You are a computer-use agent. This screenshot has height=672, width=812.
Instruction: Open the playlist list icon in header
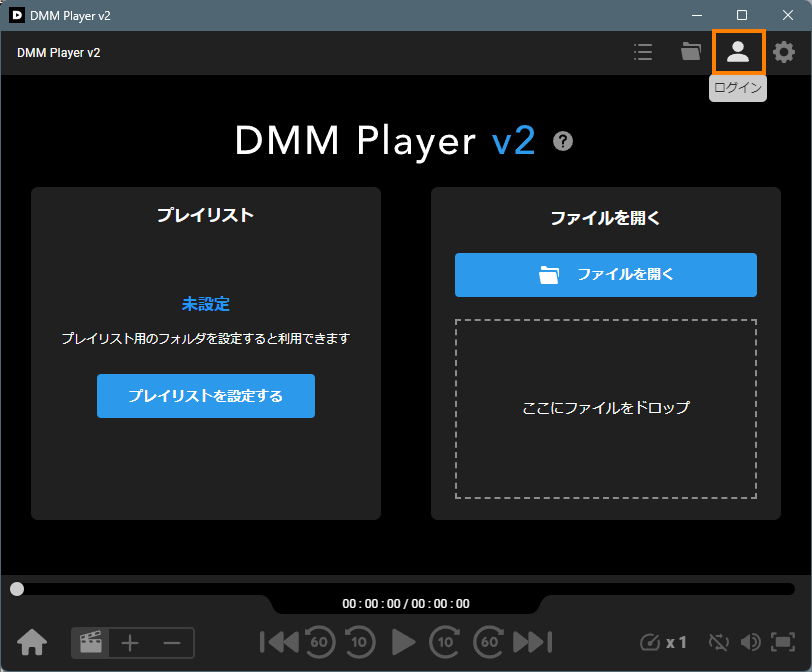click(643, 52)
